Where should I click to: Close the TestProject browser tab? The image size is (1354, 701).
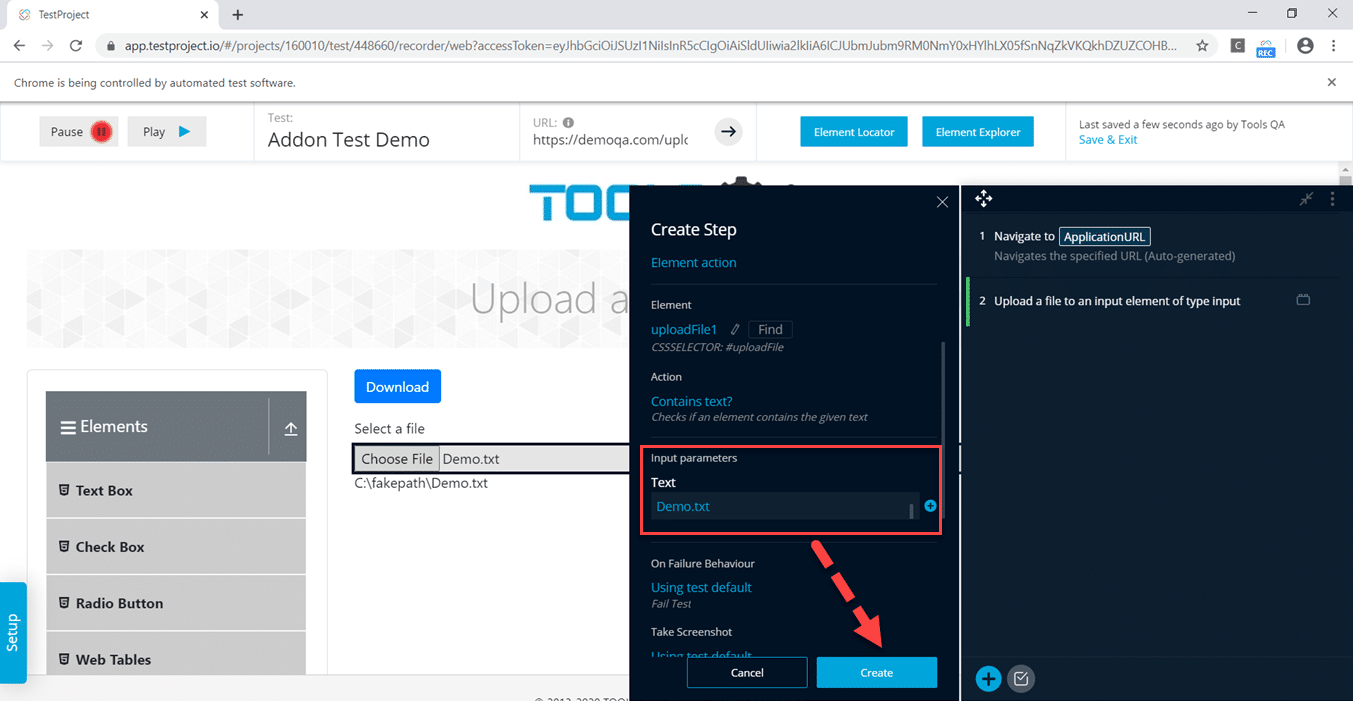pos(204,15)
